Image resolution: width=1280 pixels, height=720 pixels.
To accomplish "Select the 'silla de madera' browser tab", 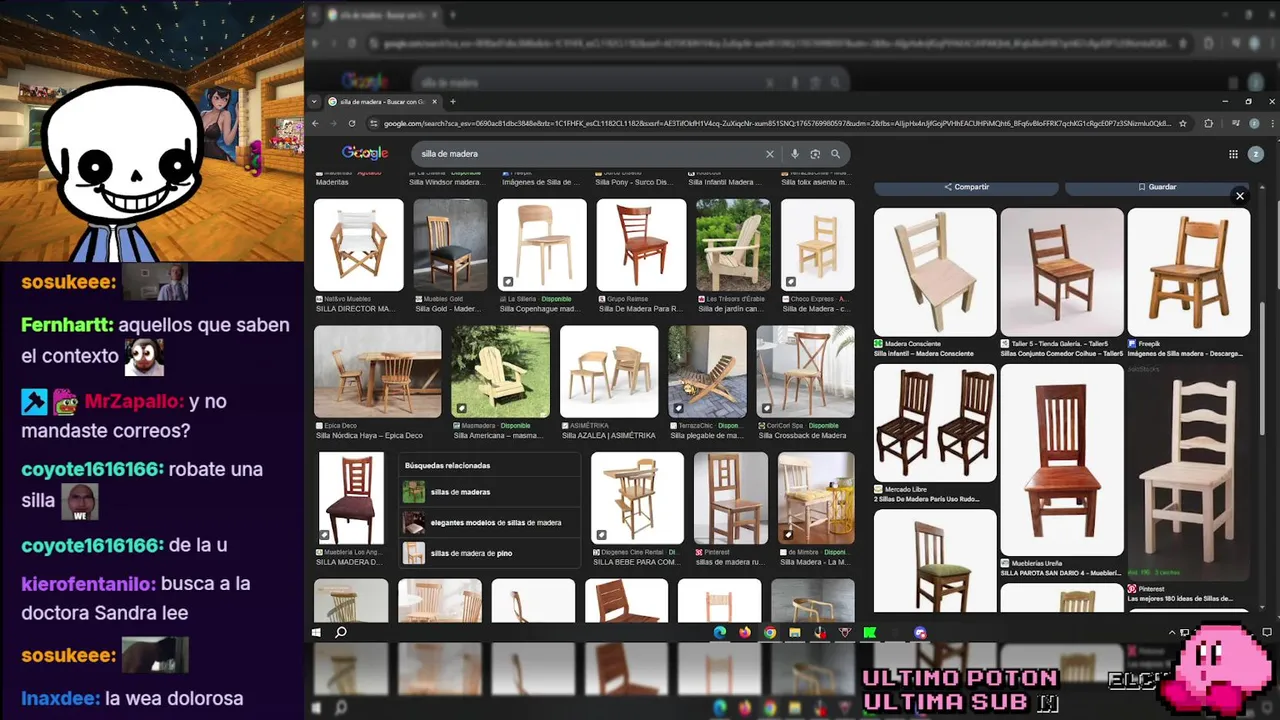I will tap(383, 101).
